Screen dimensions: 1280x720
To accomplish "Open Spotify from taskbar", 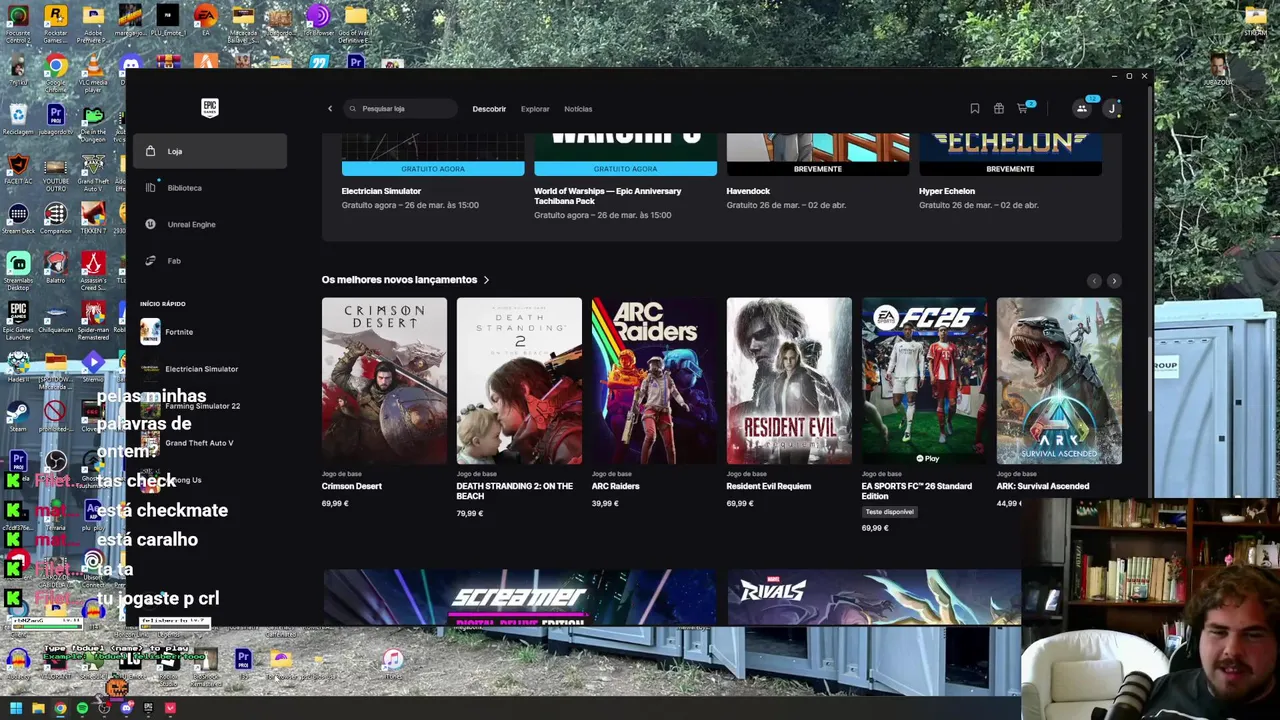I will (82, 709).
